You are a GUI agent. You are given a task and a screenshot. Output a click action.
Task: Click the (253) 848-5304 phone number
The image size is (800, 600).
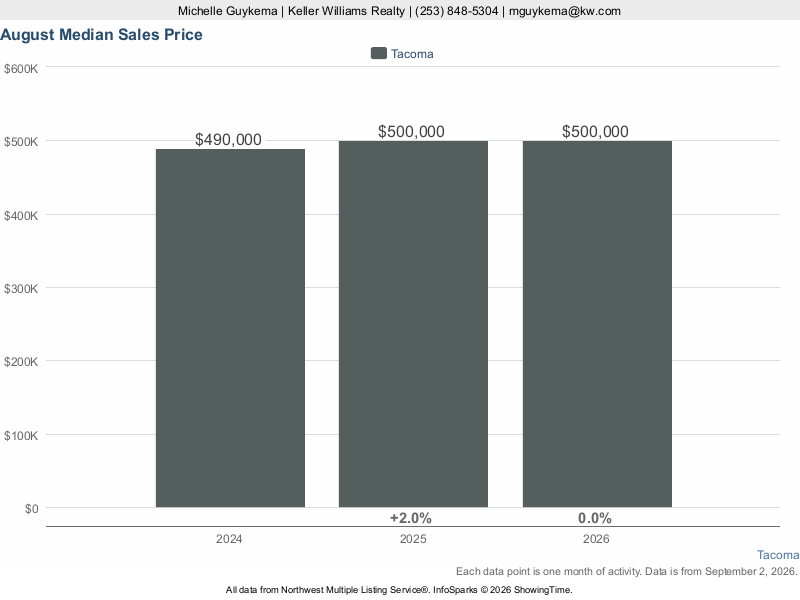[x=457, y=11]
